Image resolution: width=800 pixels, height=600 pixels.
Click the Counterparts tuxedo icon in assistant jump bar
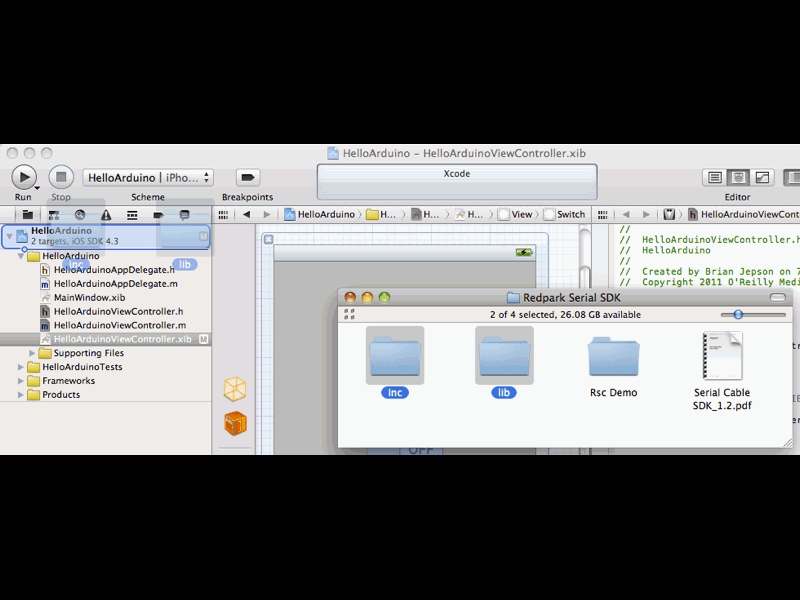click(669, 215)
